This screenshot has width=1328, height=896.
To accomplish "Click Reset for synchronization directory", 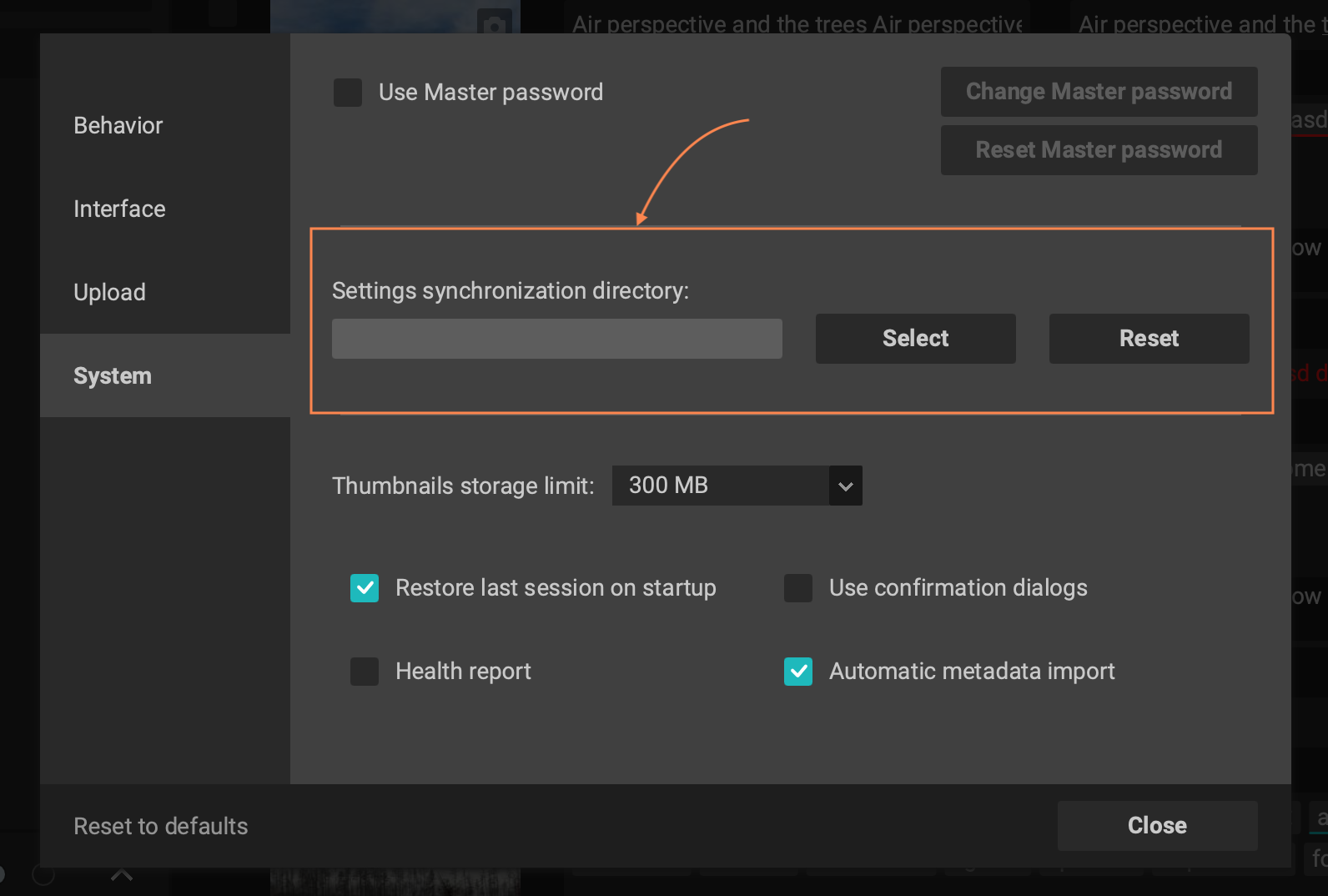I will 1149,339.
